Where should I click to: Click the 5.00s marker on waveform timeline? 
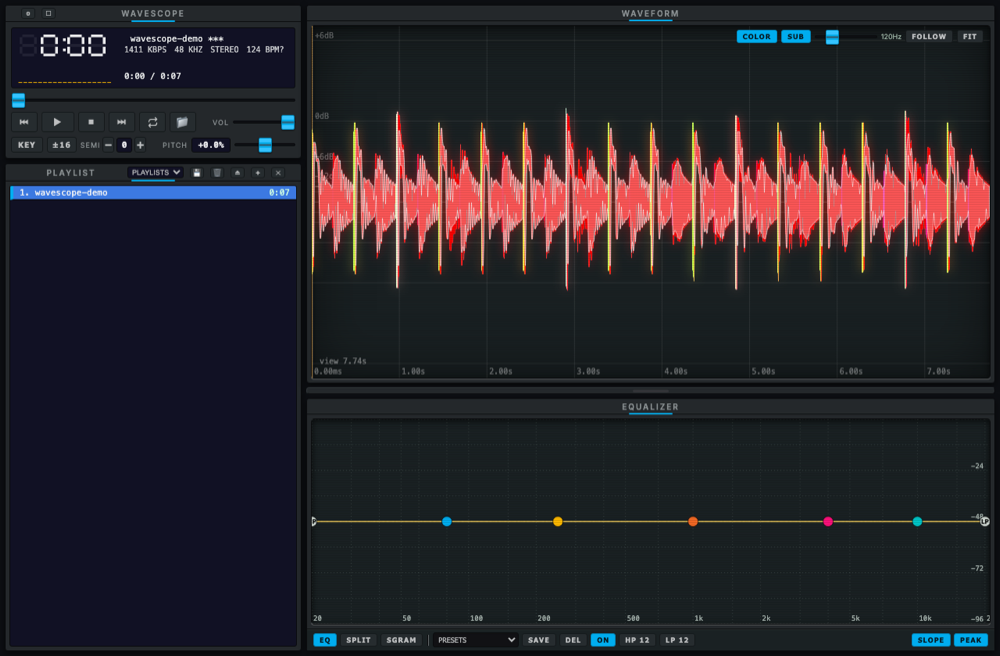pos(763,371)
